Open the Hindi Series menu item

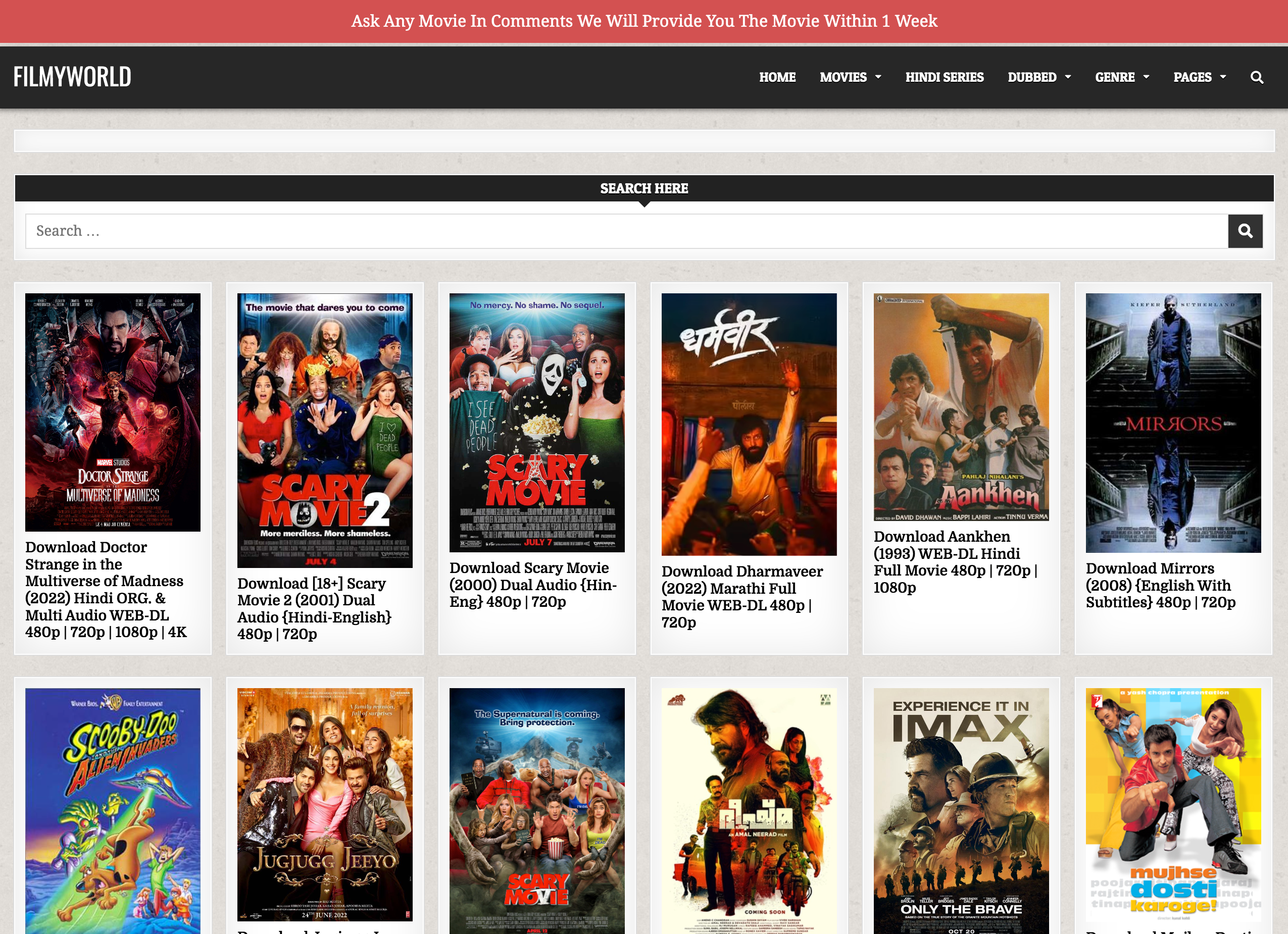944,77
